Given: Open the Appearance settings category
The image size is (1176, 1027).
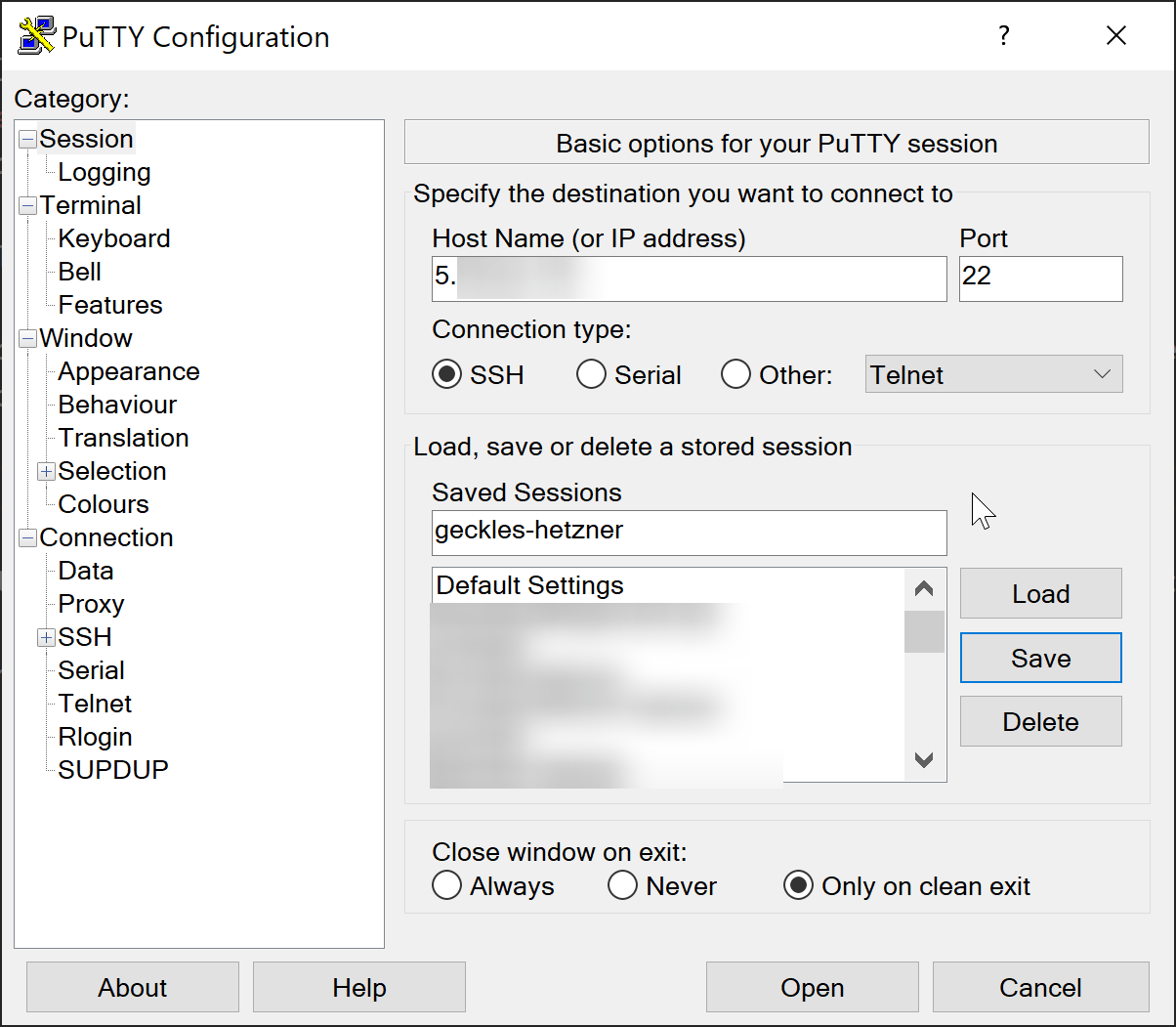Looking at the screenshot, I should pos(129,371).
